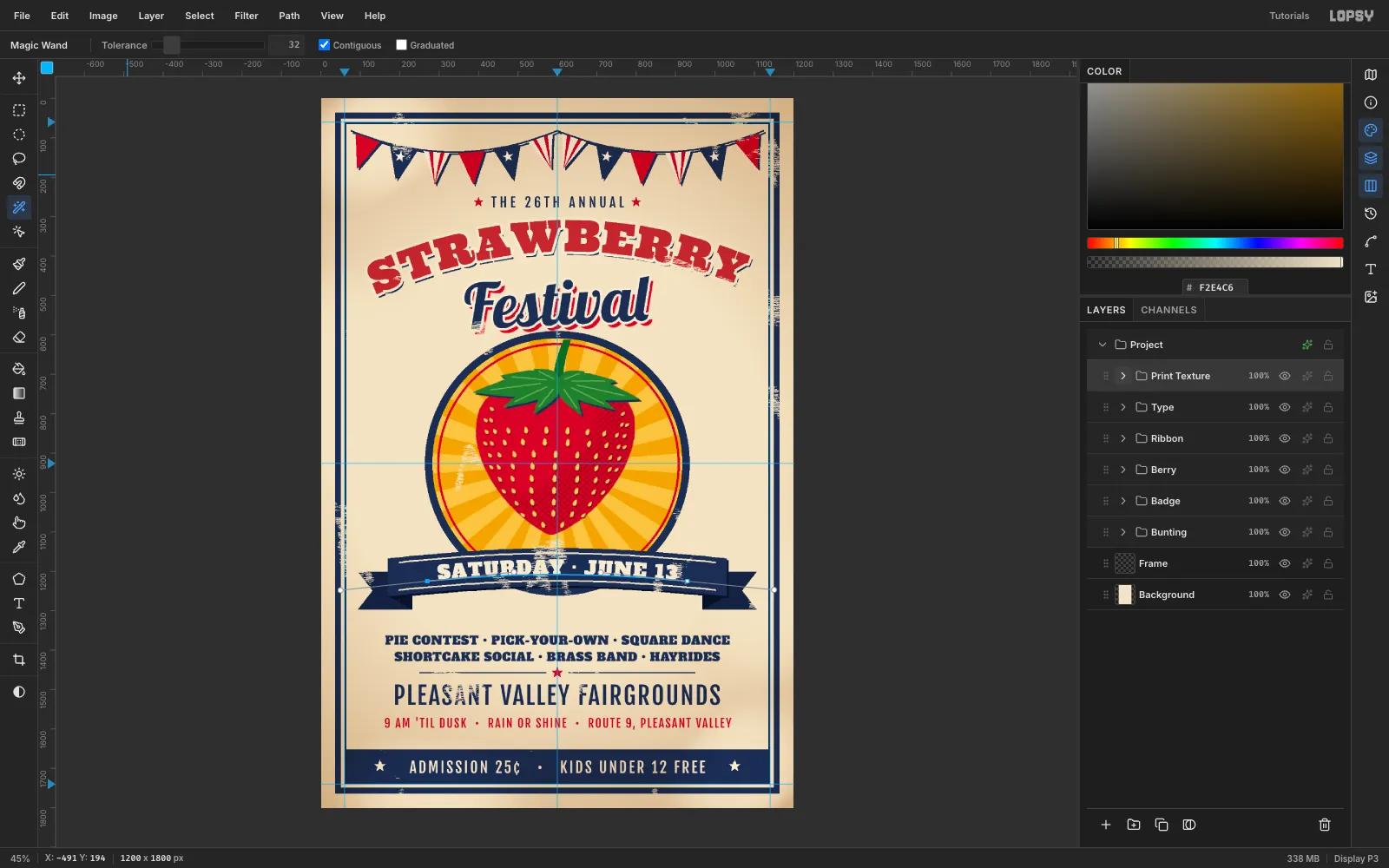Screen dimensions: 1389x868
Task: Select the Clone Stamp tool
Action: 19,418
